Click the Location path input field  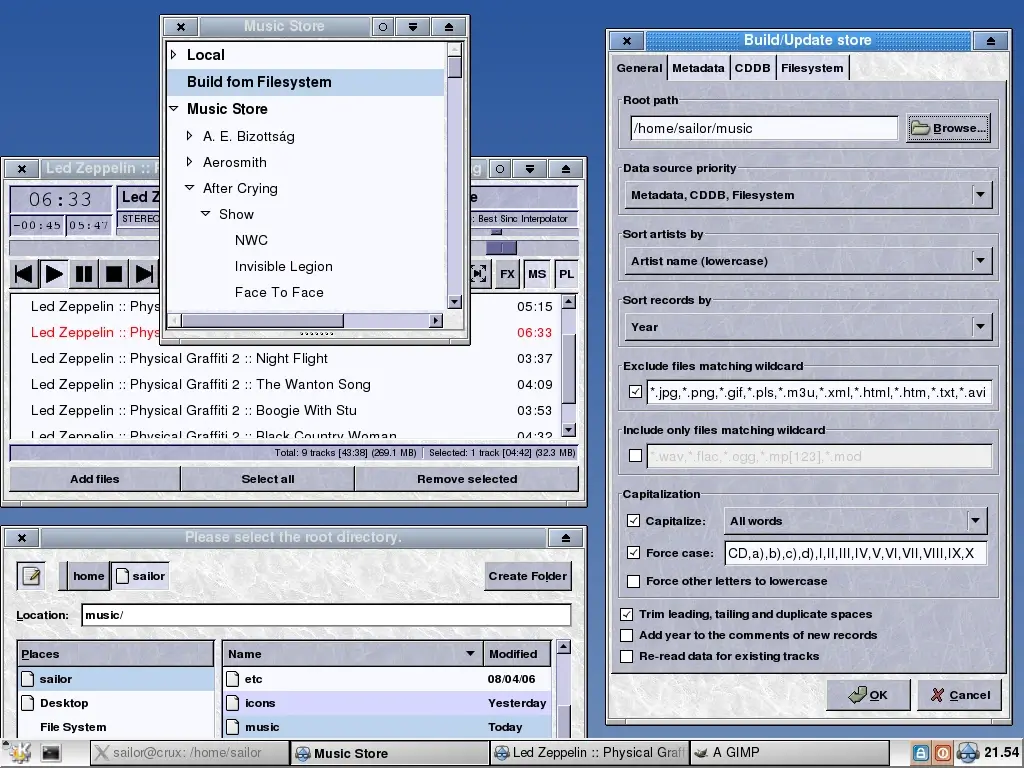(x=326, y=615)
